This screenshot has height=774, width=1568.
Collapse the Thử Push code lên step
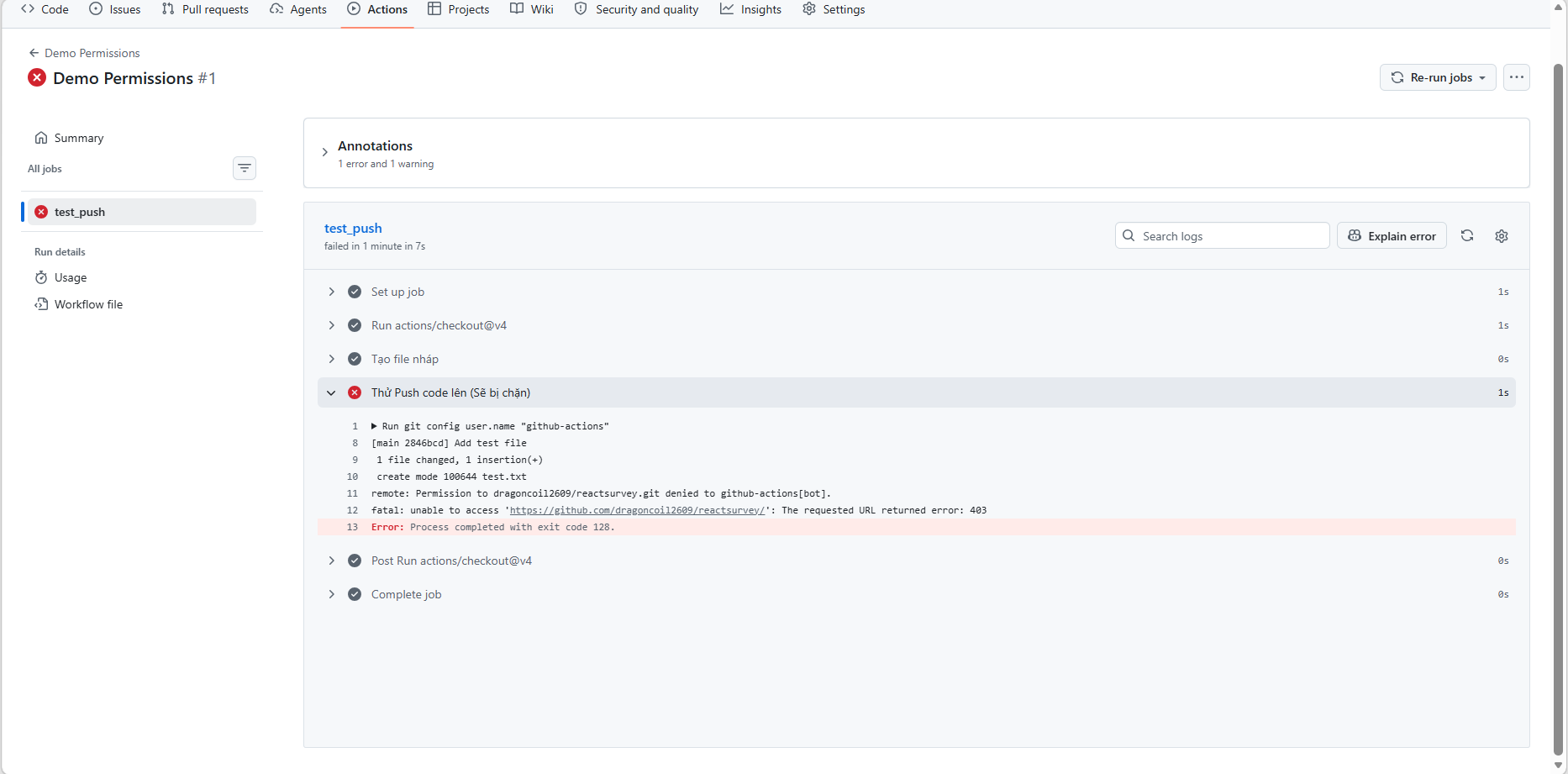point(917,392)
